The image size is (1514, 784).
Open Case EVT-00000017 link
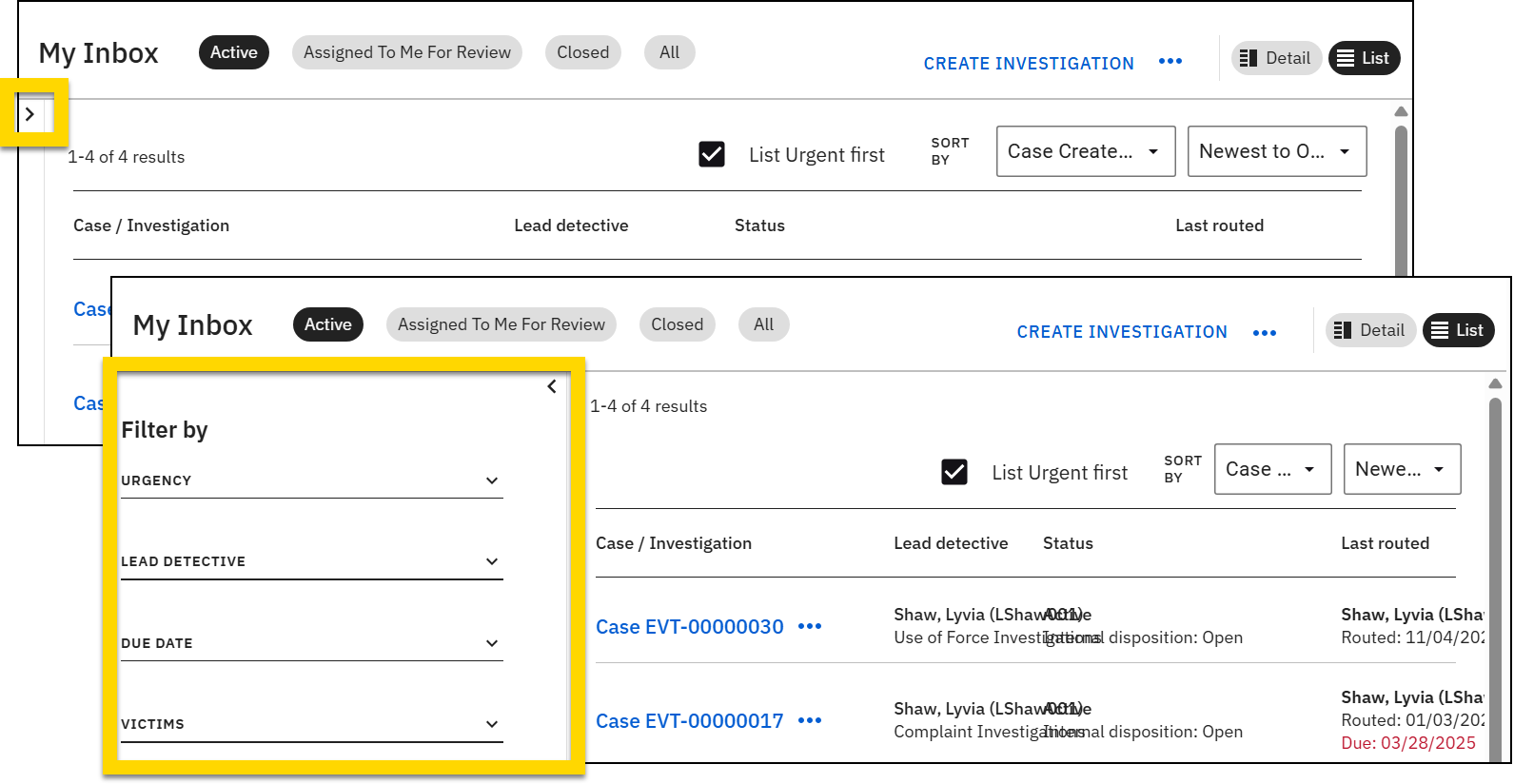pos(690,721)
